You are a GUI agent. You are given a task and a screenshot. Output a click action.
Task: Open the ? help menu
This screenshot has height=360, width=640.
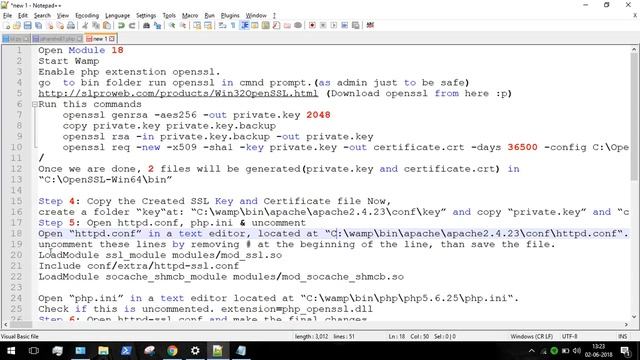click(x=274, y=16)
